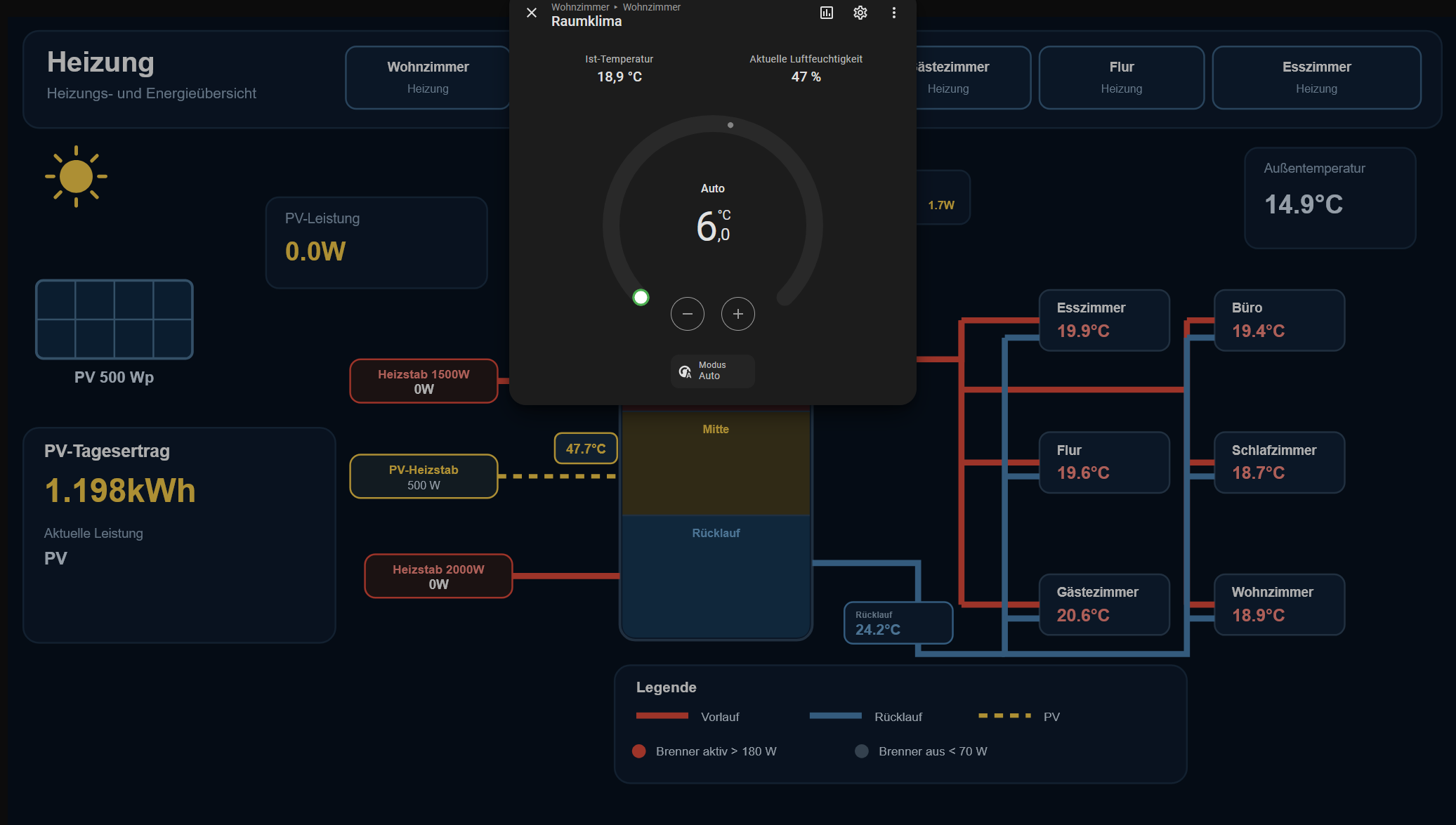The width and height of the screenshot is (1456, 825).
Task: Click the blue Rücklauf legend line
Action: point(836,715)
